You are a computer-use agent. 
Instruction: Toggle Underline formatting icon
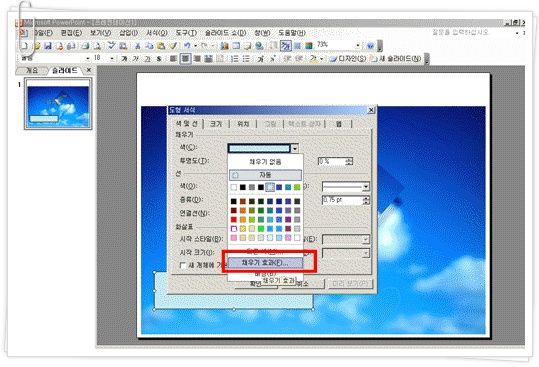[147, 59]
